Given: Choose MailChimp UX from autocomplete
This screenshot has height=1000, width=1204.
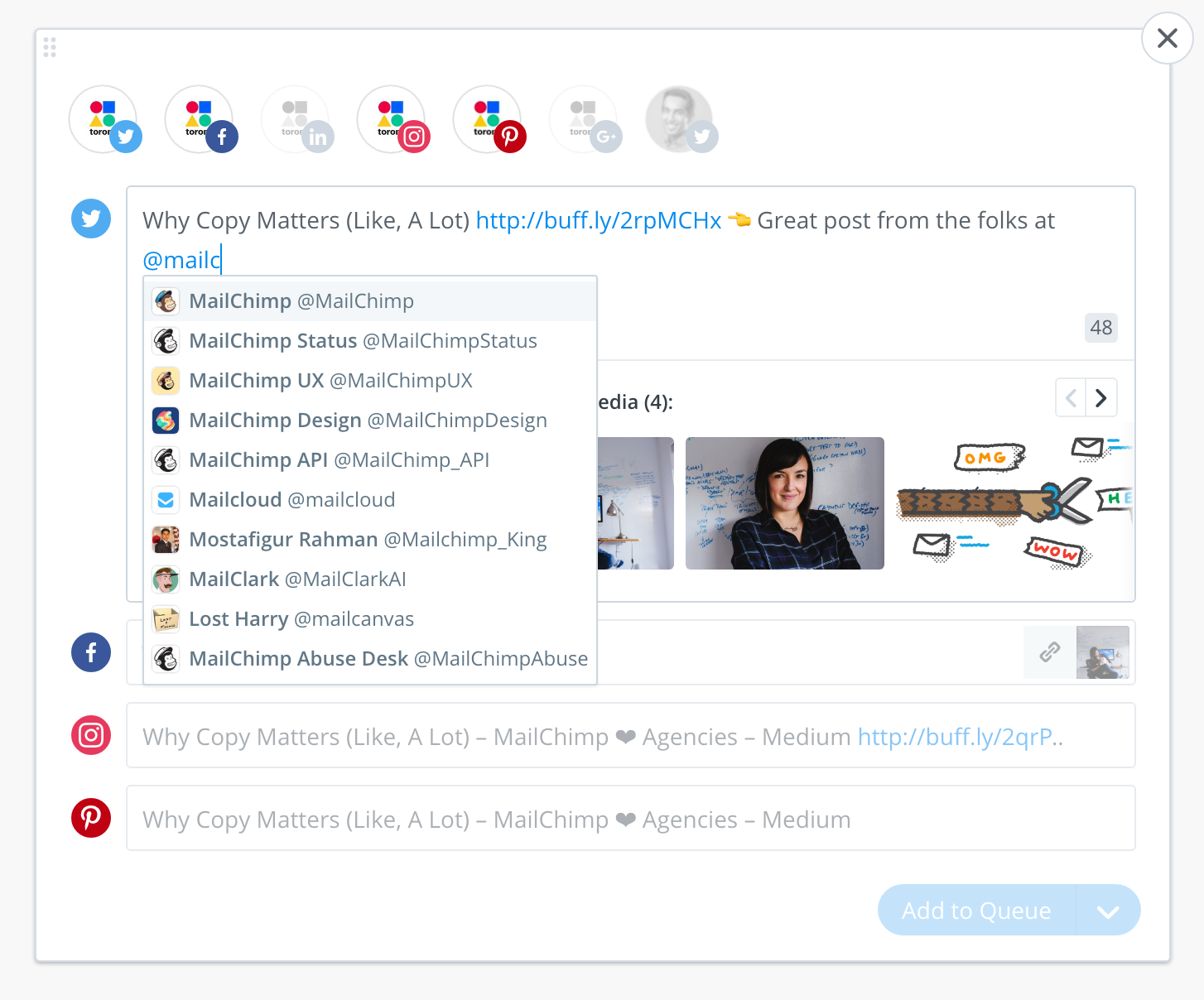Looking at the screenshot, I should pyautogui.click(x=370, y=381).
